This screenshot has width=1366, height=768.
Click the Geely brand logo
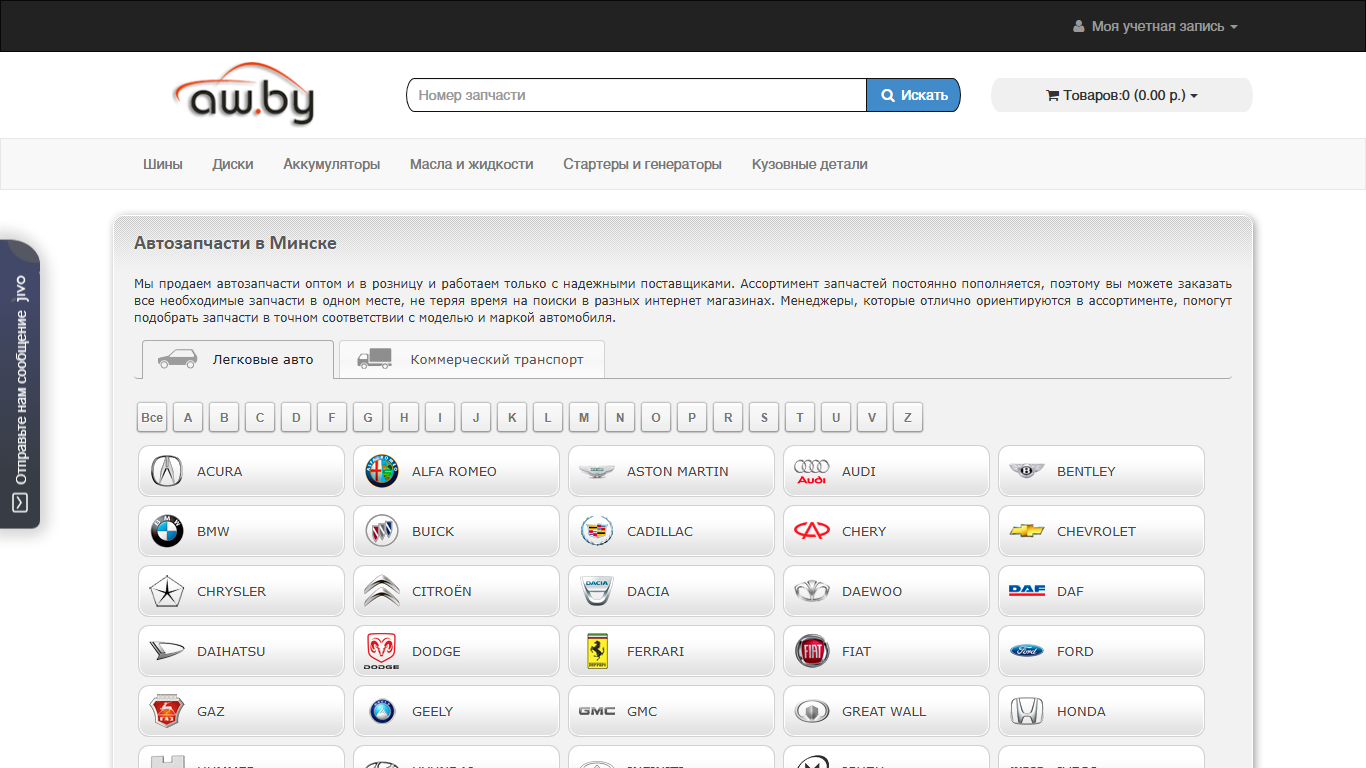pyautogui.click(x=382, y=711)
